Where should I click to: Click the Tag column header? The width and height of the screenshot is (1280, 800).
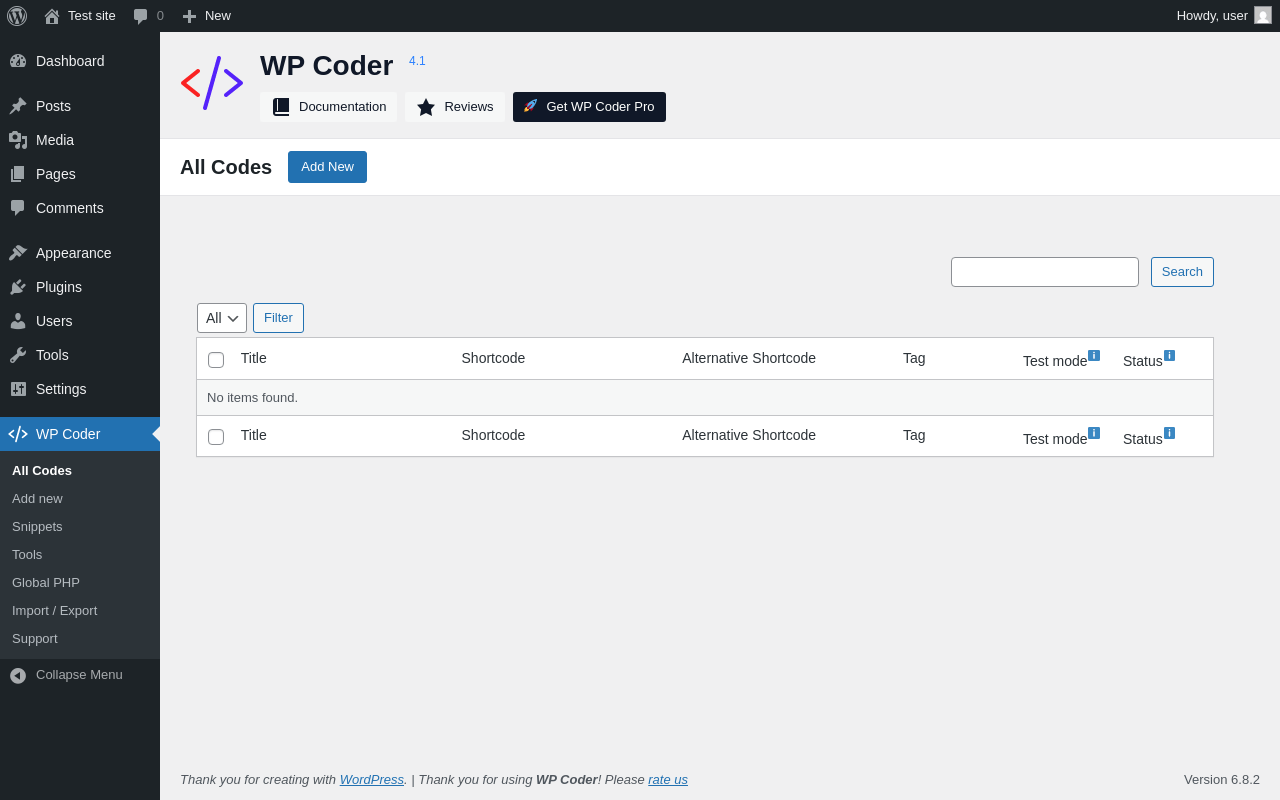tap(914, 358)
